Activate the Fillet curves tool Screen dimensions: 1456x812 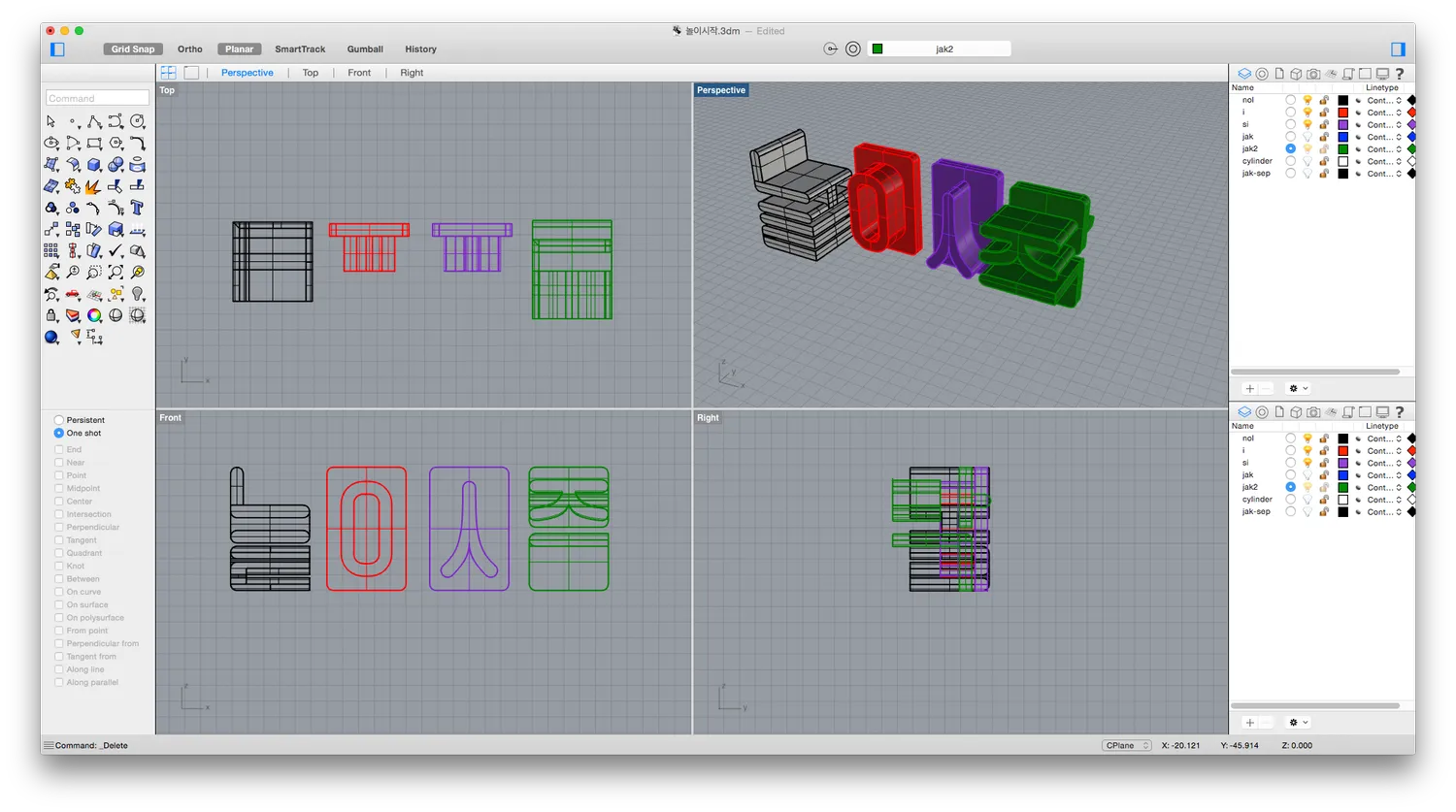137,143
